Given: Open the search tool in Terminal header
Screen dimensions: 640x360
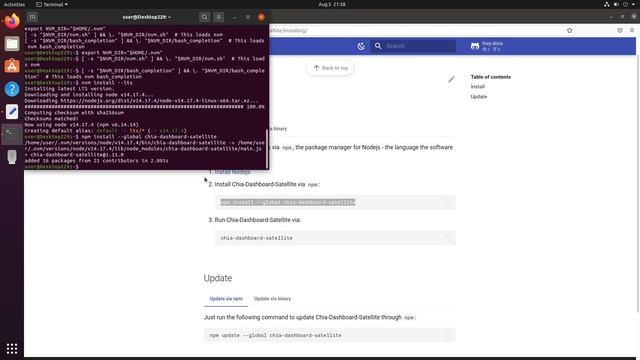Looking at the screenshot, I should coord(204,17).
